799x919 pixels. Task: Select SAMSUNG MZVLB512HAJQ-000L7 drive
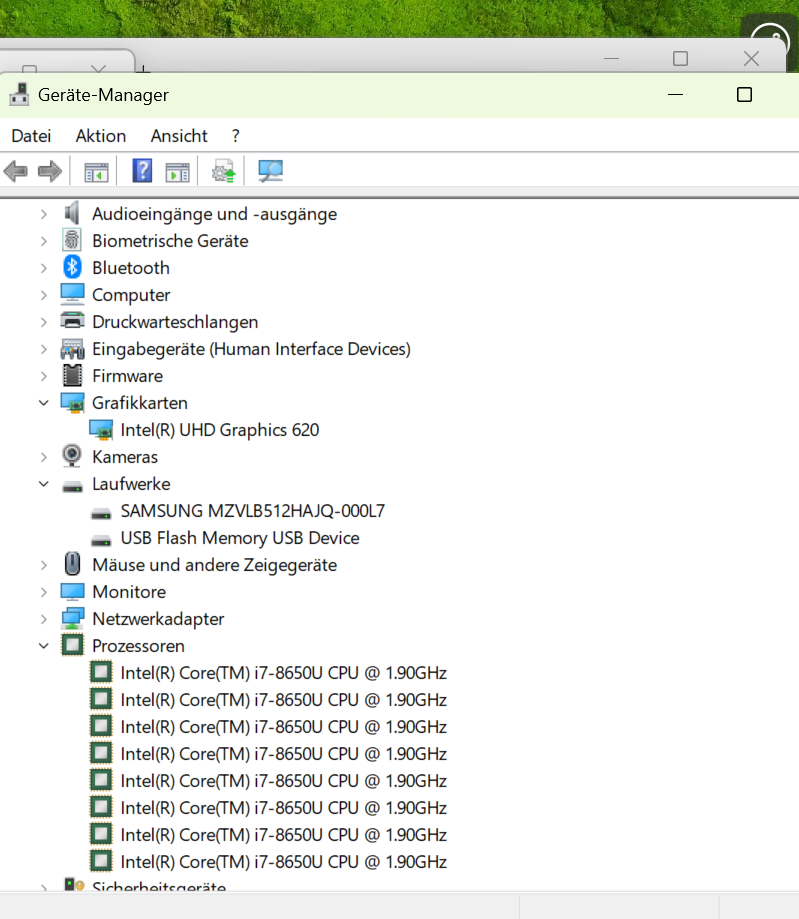252,511
